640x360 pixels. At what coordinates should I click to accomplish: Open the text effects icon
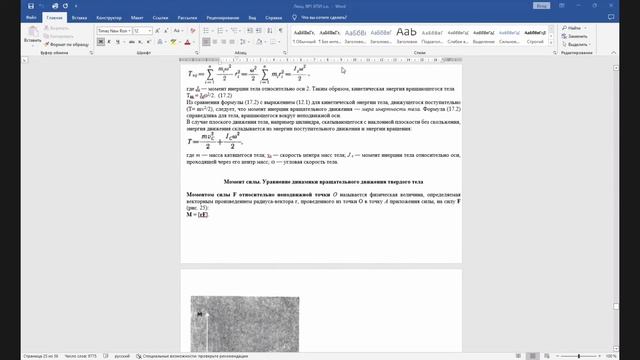(160, 42)
